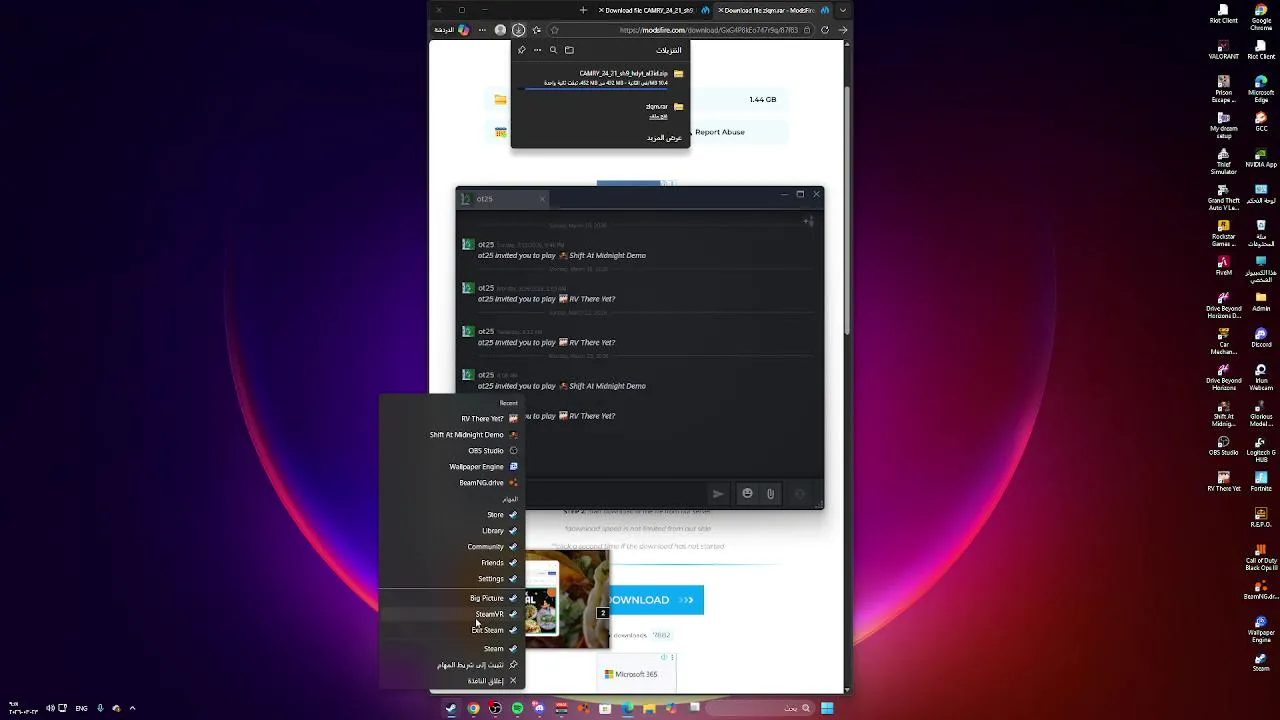Open Fortnite desktop shortcut

coord(1261,481)
